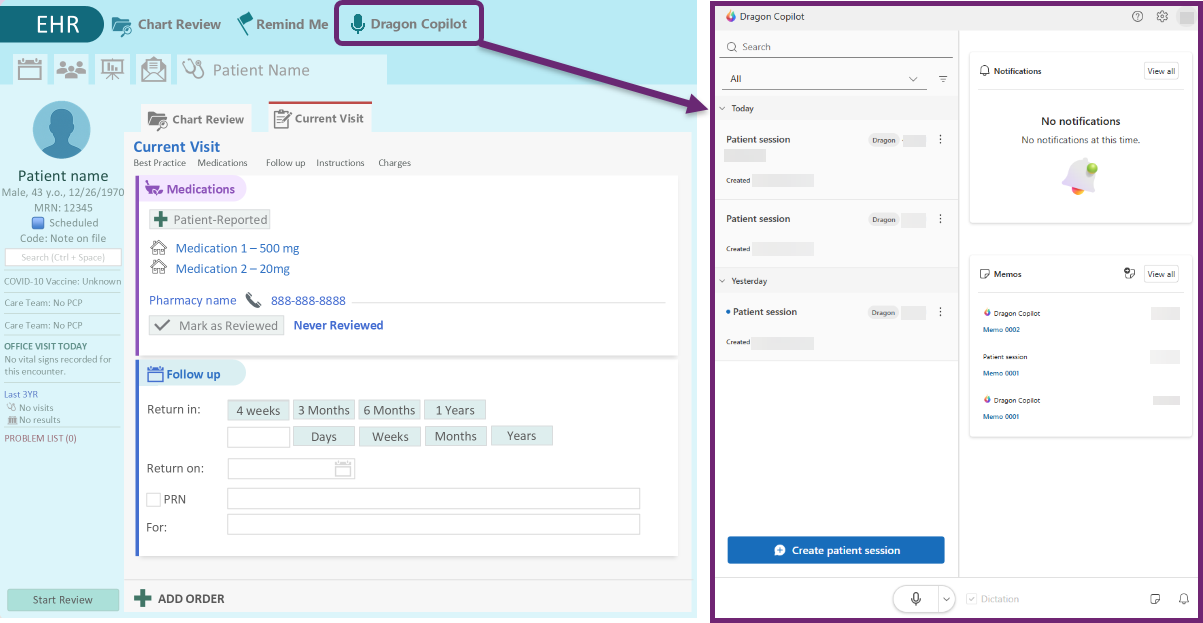Image resolution: width=1203 pixels, height=623 pixels.
Task: Open Medication 2 – 20mg
Action: (233, 269)
